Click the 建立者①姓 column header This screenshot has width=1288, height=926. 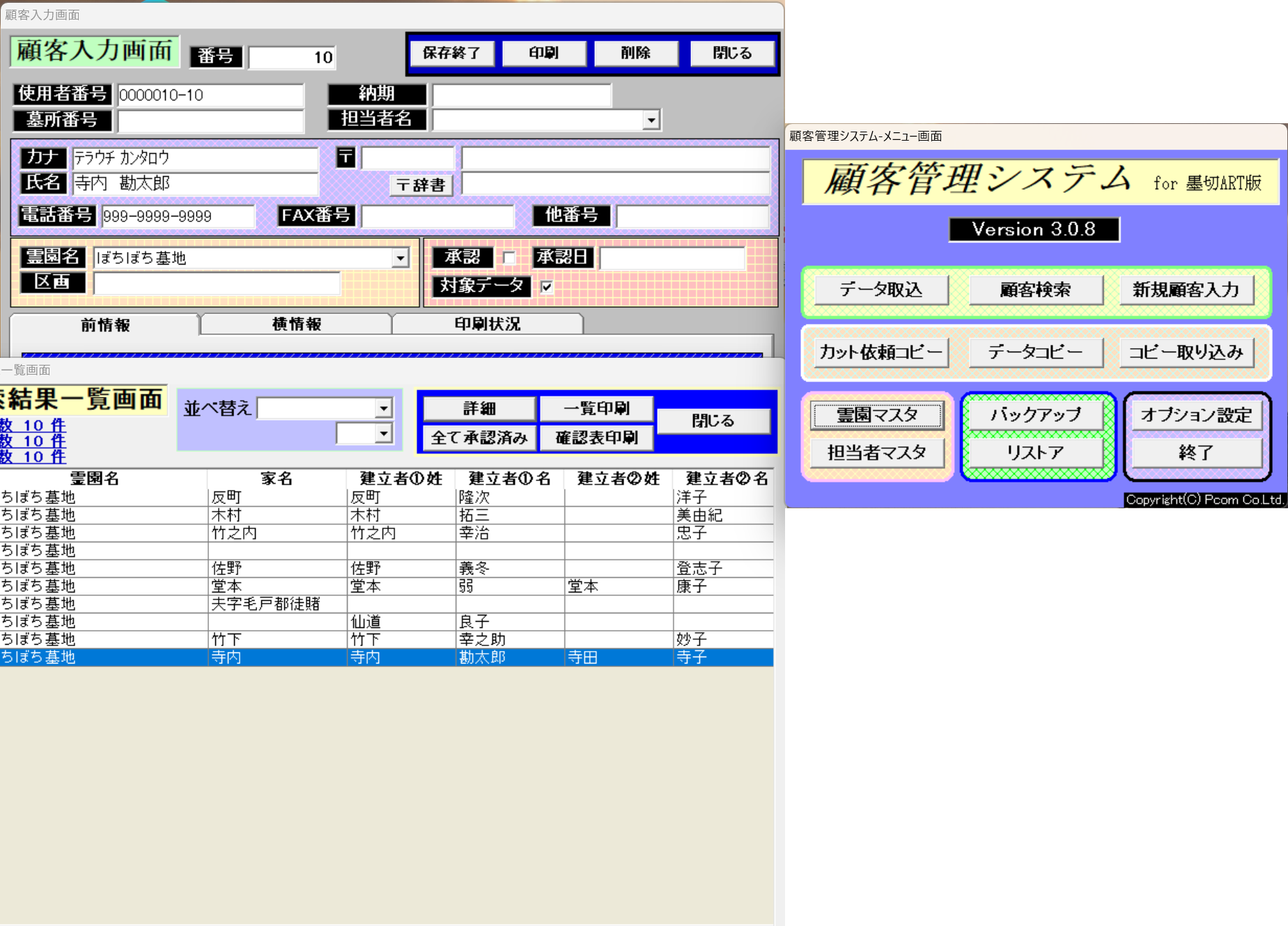click(401, 478)
